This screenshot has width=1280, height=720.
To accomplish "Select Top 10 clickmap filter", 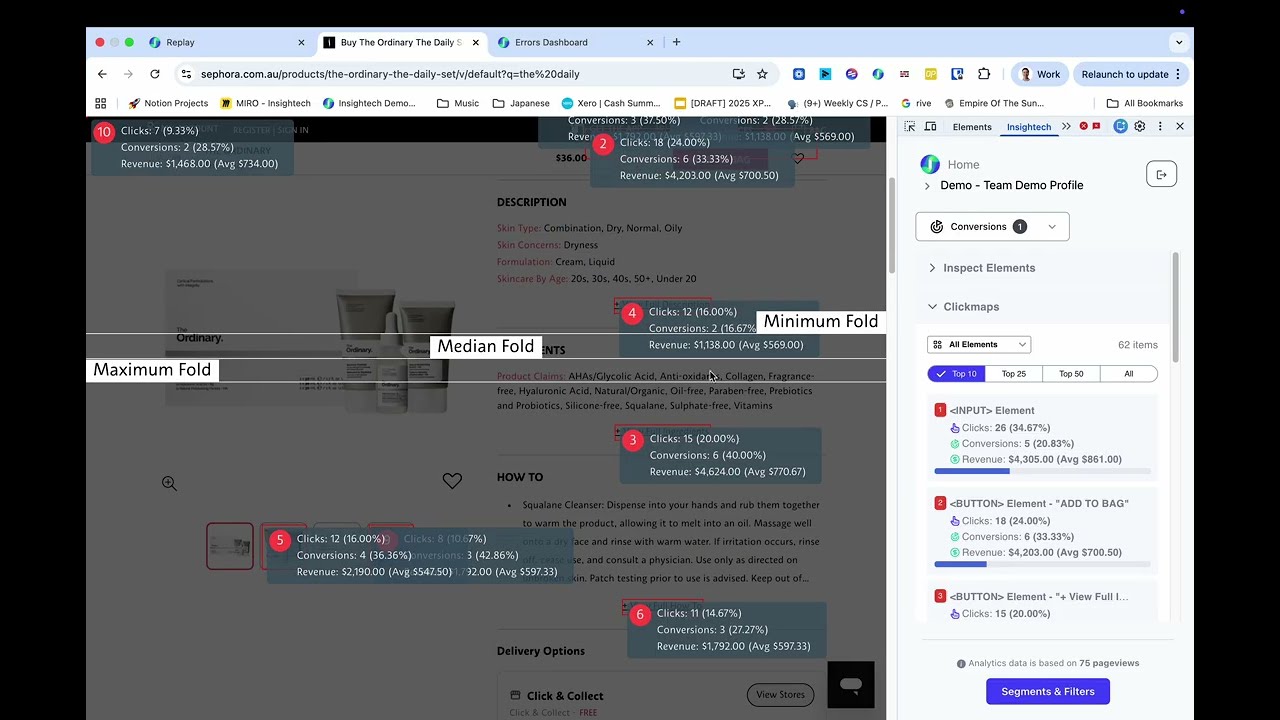I will point(956,374).
